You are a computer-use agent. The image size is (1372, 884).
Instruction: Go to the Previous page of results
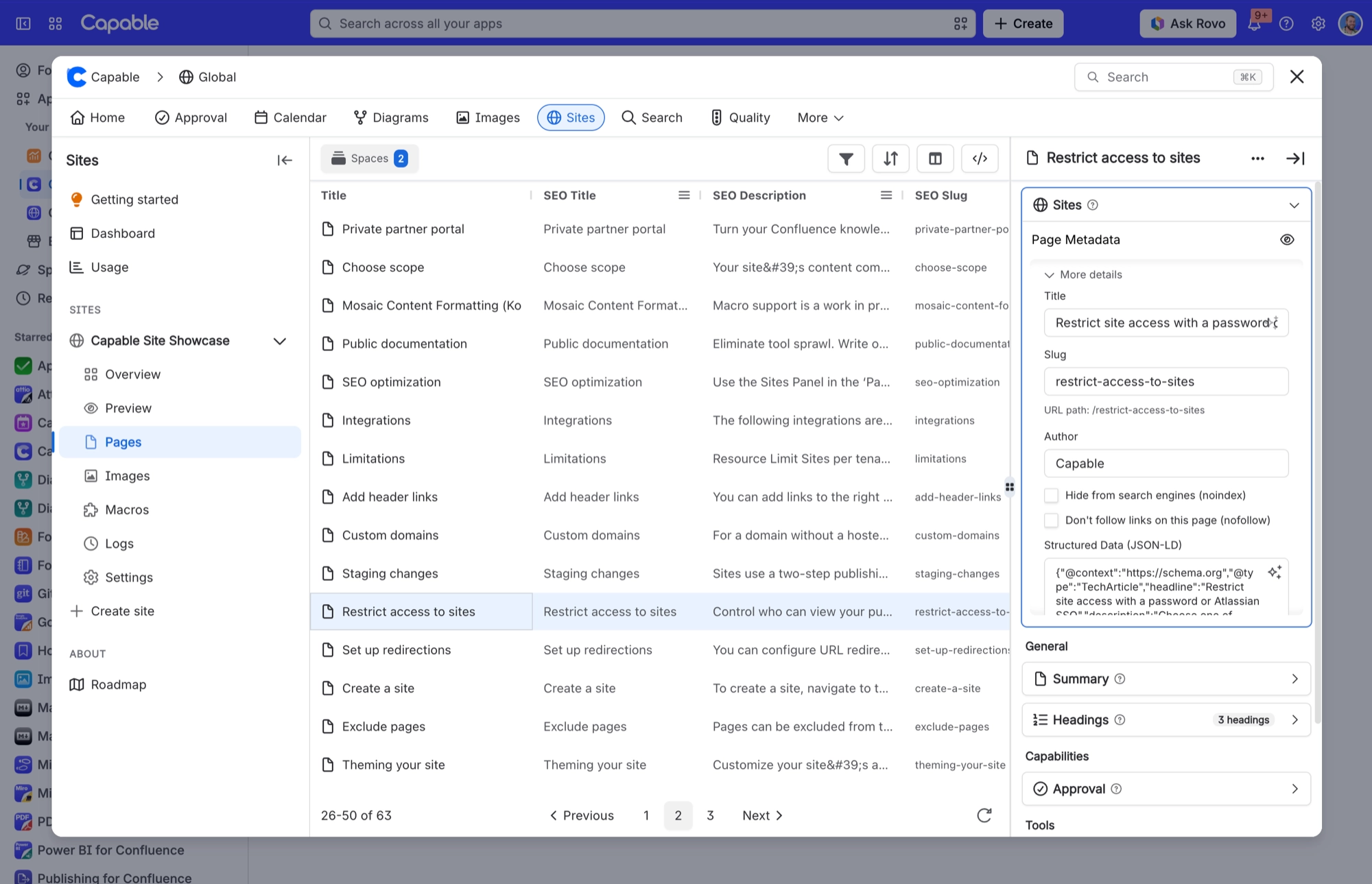(x=582, y=815)
